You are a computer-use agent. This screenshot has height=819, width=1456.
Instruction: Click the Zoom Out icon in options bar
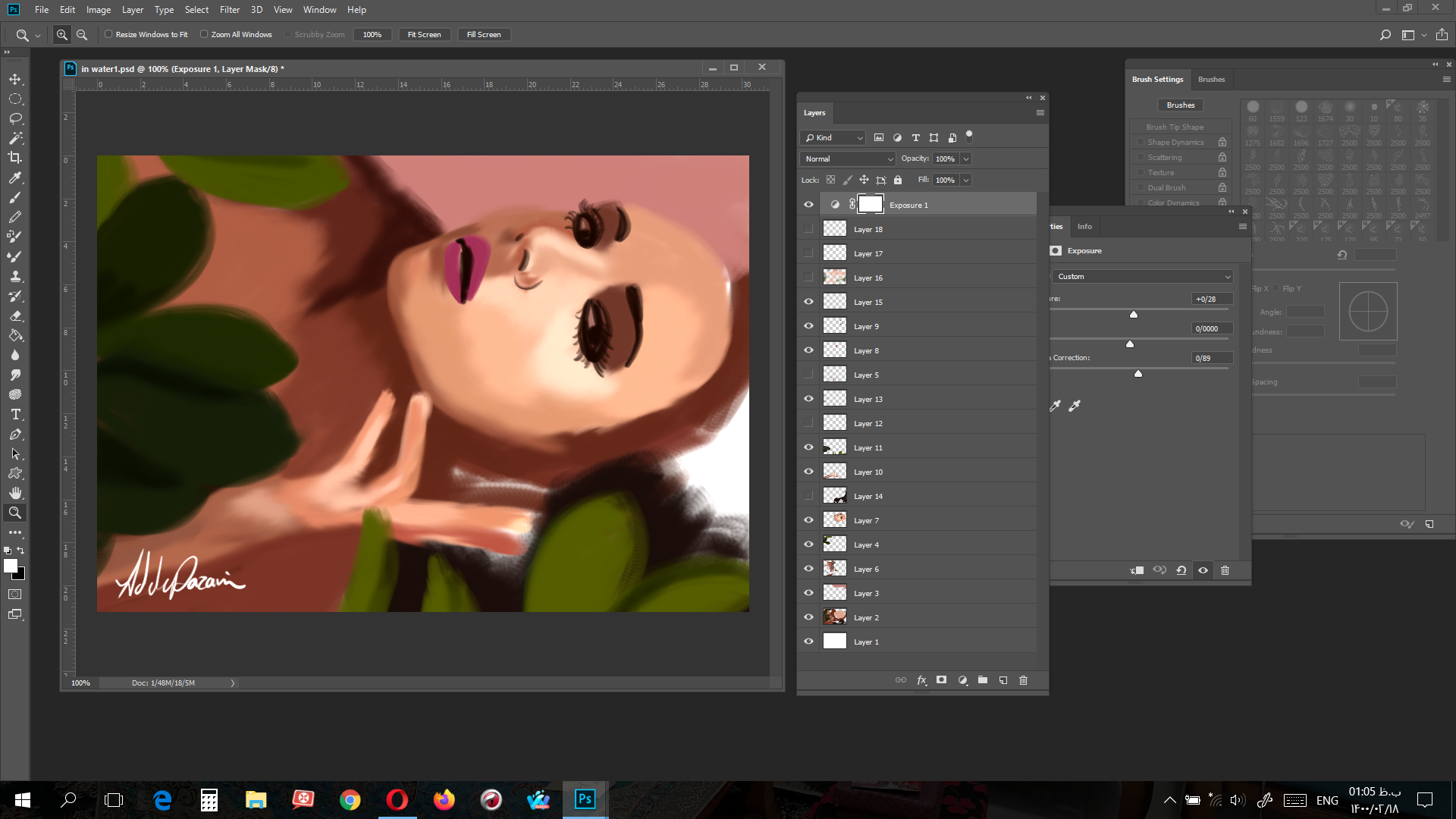click(82, 35)
